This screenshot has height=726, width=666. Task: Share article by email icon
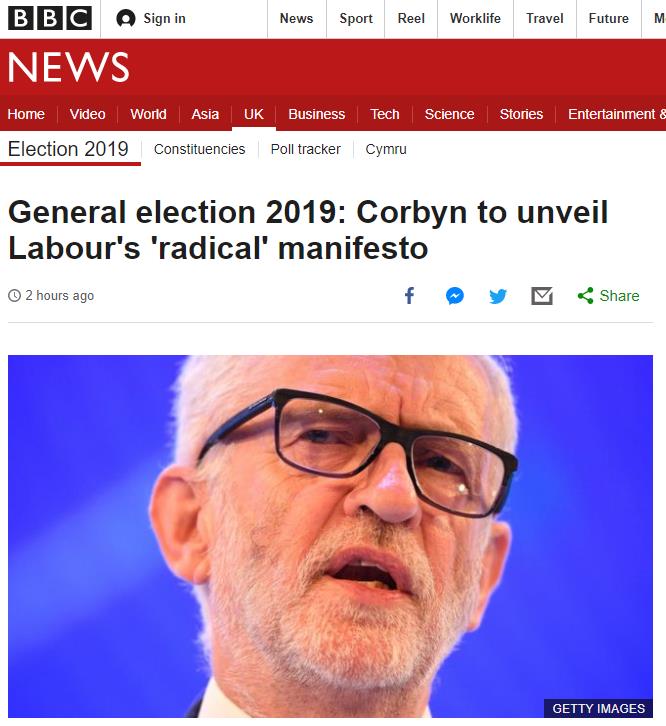[x=542, y=296]
